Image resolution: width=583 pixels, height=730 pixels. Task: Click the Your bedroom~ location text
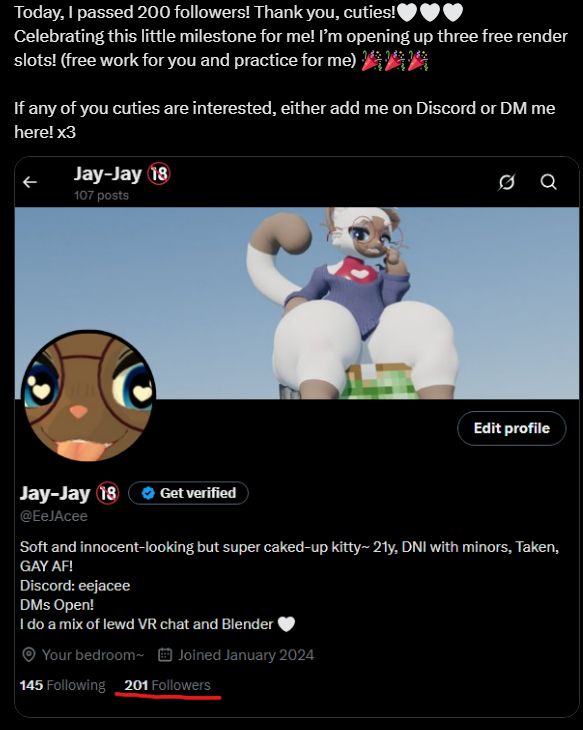[x=93, y=655]
